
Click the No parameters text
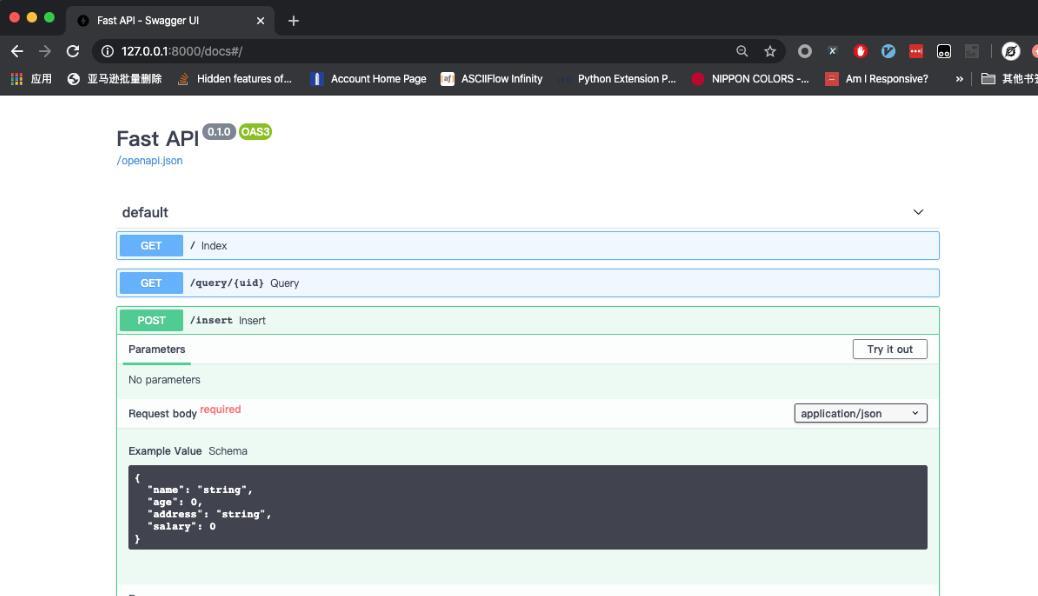(x=164, y=379)
